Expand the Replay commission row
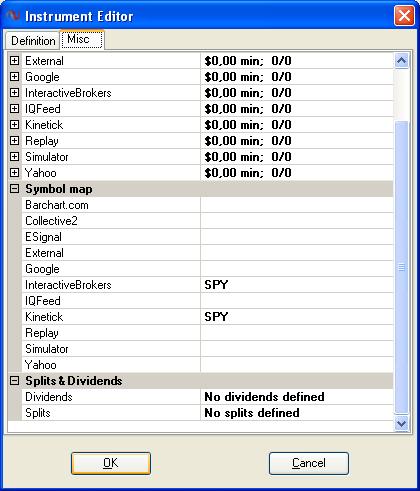 coord(14,141)
